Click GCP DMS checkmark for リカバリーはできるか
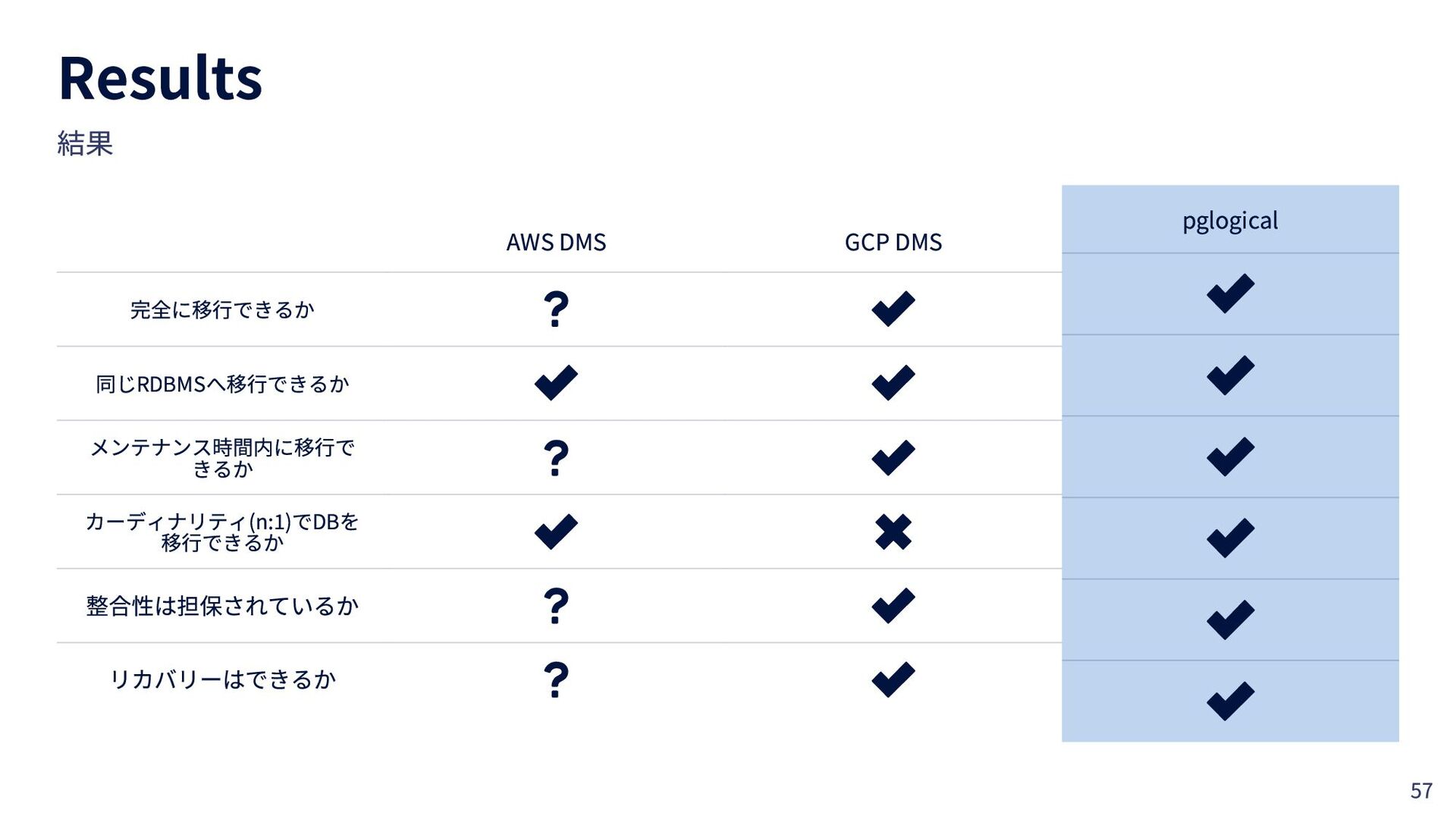 (x=893, y=679)
